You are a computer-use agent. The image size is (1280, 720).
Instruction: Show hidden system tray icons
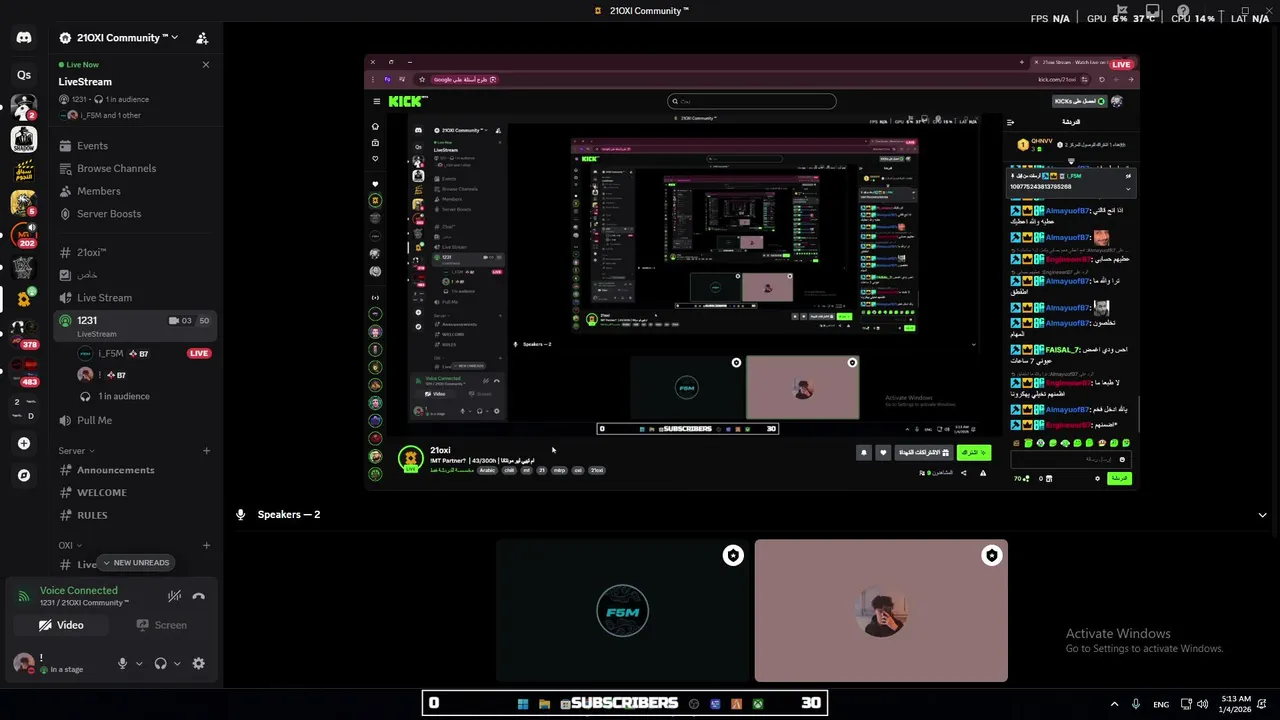click(1114, 704)
